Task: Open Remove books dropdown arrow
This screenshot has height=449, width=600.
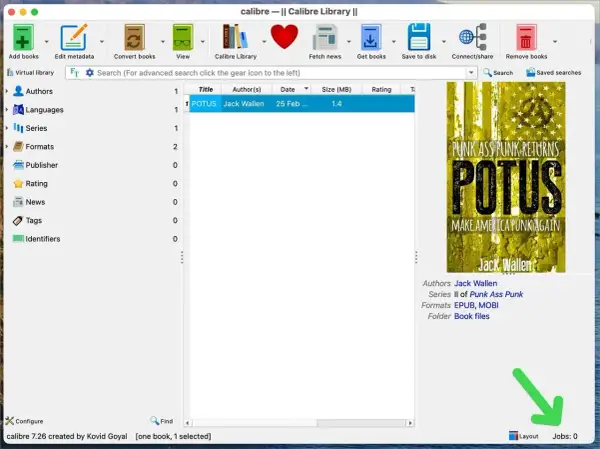Action: tap(555, 41)
